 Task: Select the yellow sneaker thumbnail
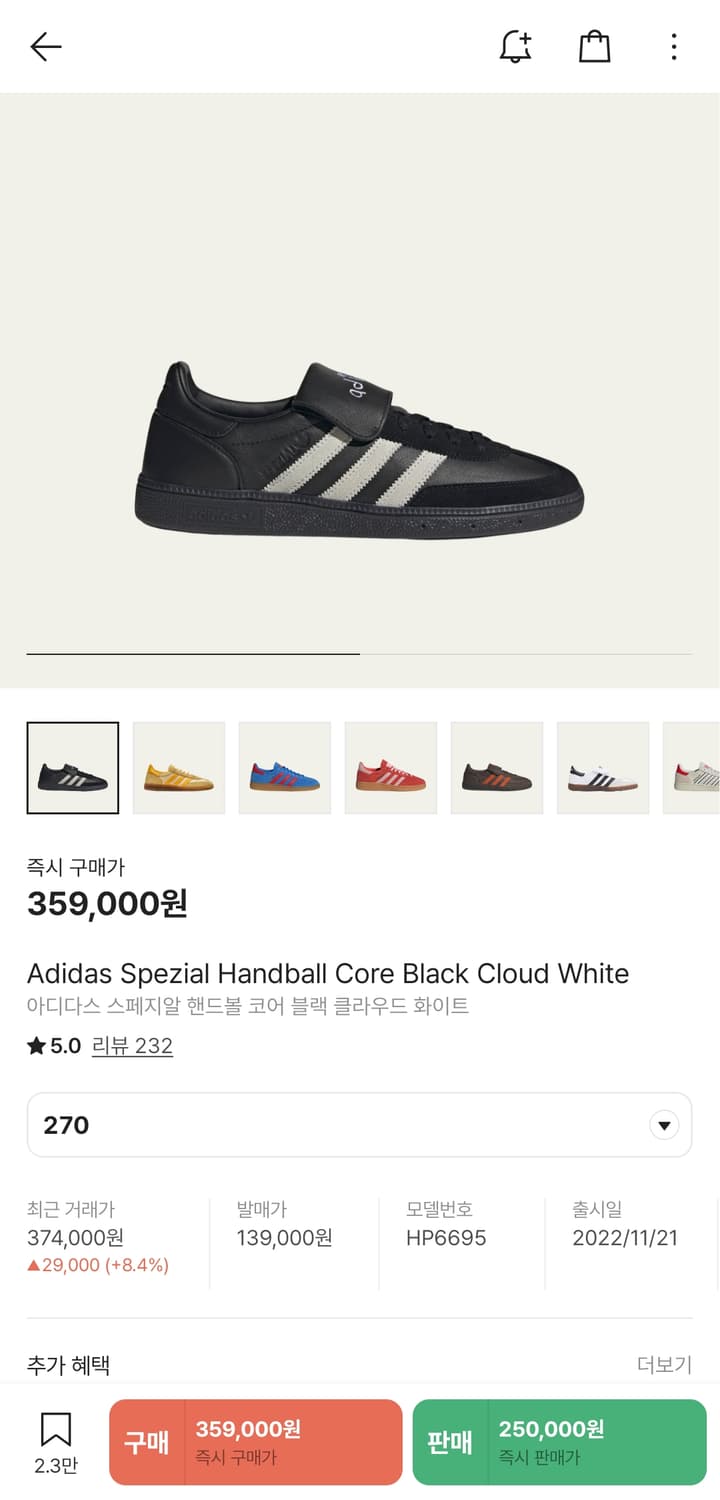[x=179, y=768]
